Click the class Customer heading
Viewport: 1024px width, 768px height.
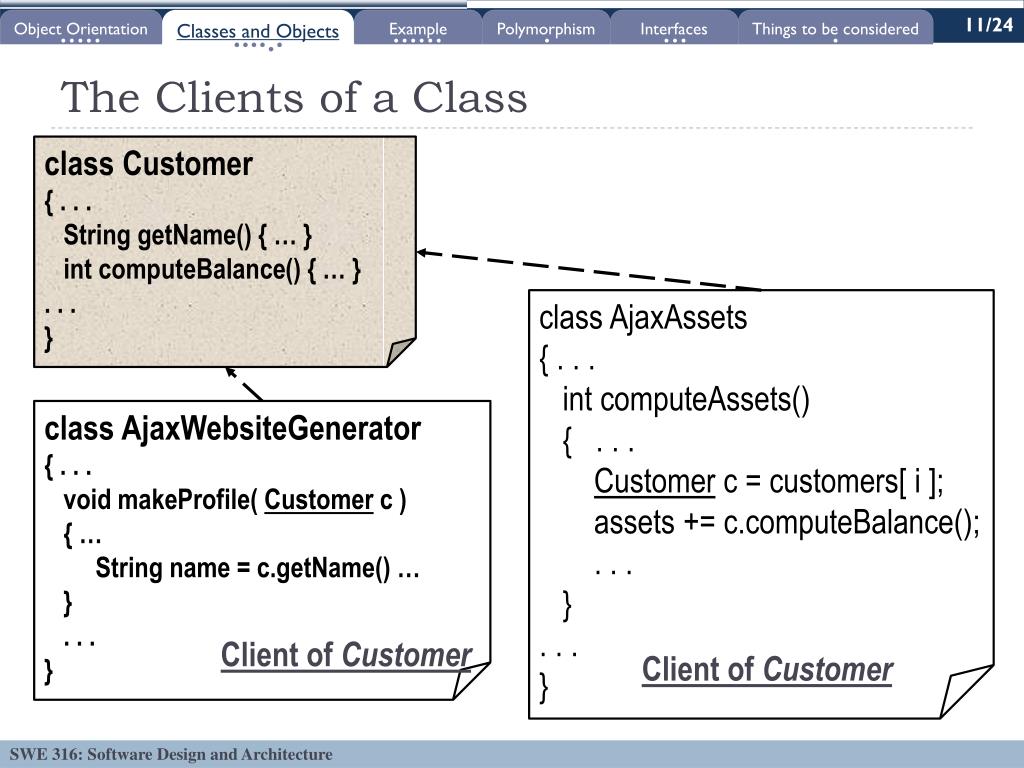tap(148, 164)
